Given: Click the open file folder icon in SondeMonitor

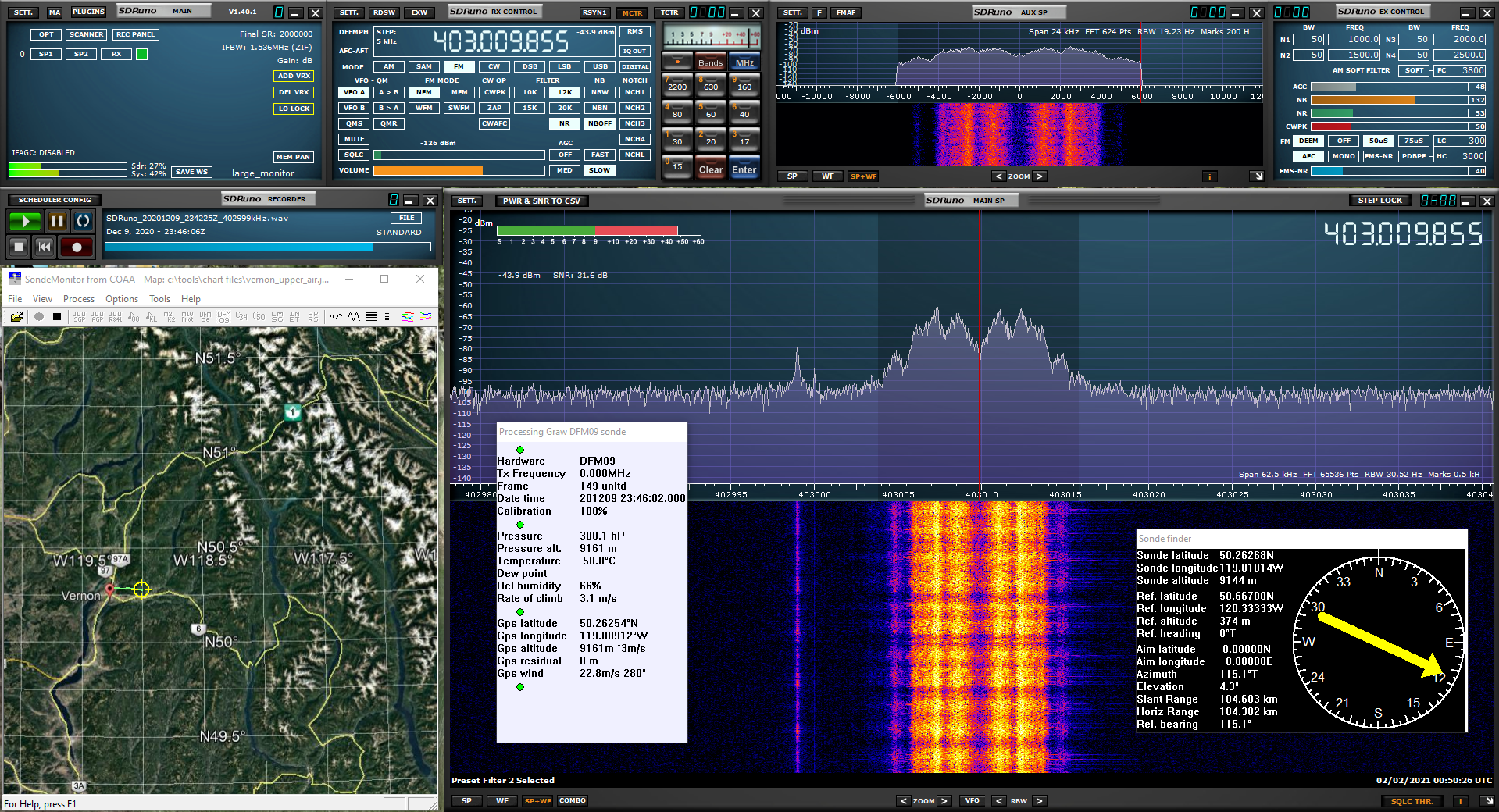Looking at the screenshot, I should pyautogui.click(x=16, y=316).
